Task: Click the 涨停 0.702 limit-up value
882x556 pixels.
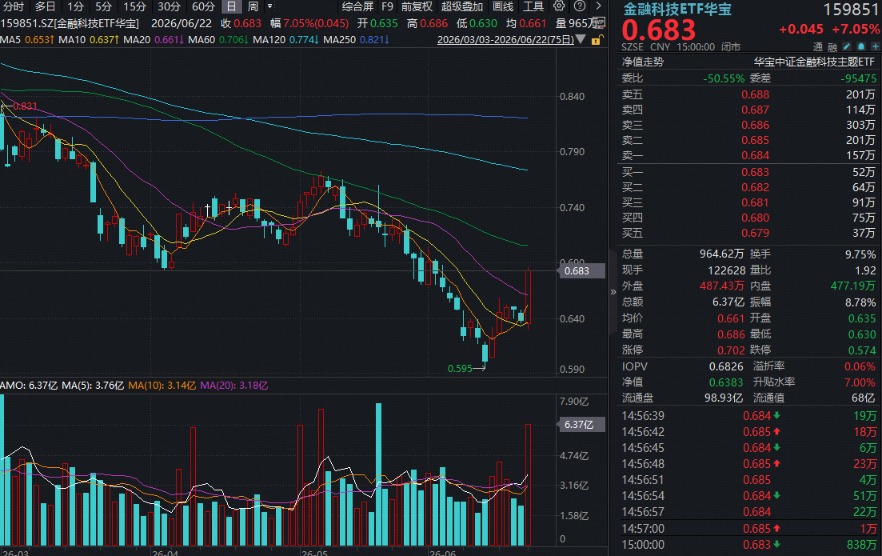Action: coord(730,350)
